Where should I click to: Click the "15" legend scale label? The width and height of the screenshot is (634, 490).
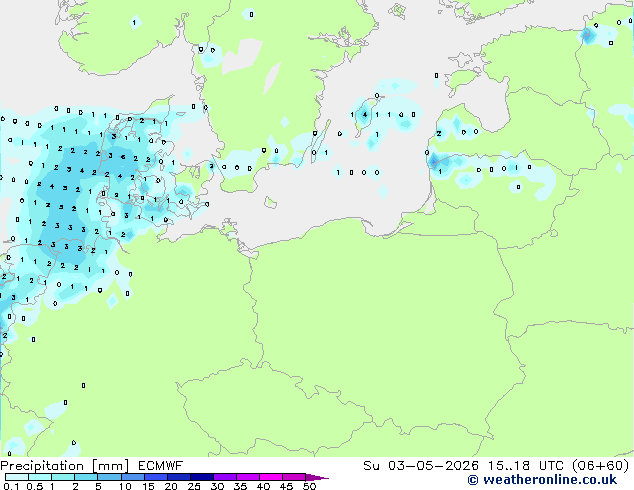[x=148, y=486]
